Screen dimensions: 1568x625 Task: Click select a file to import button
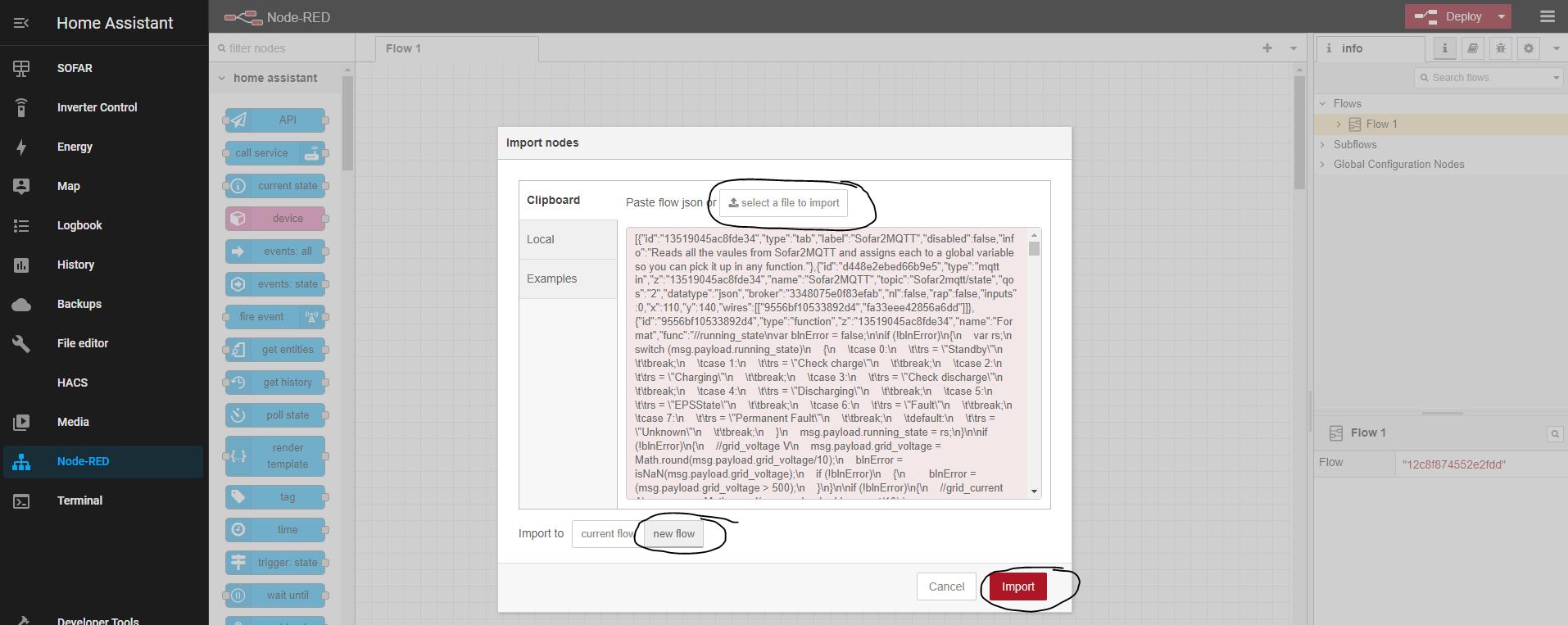[784, 203]
